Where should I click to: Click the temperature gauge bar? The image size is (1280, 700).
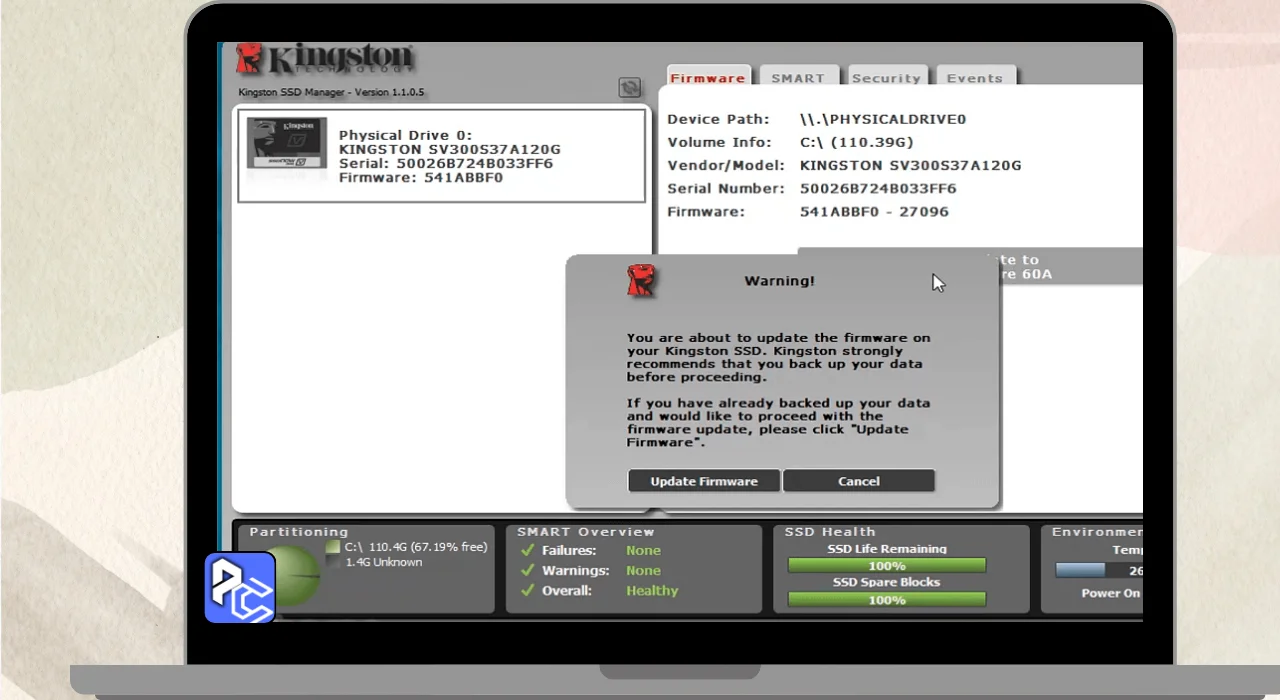(1099, 570)
